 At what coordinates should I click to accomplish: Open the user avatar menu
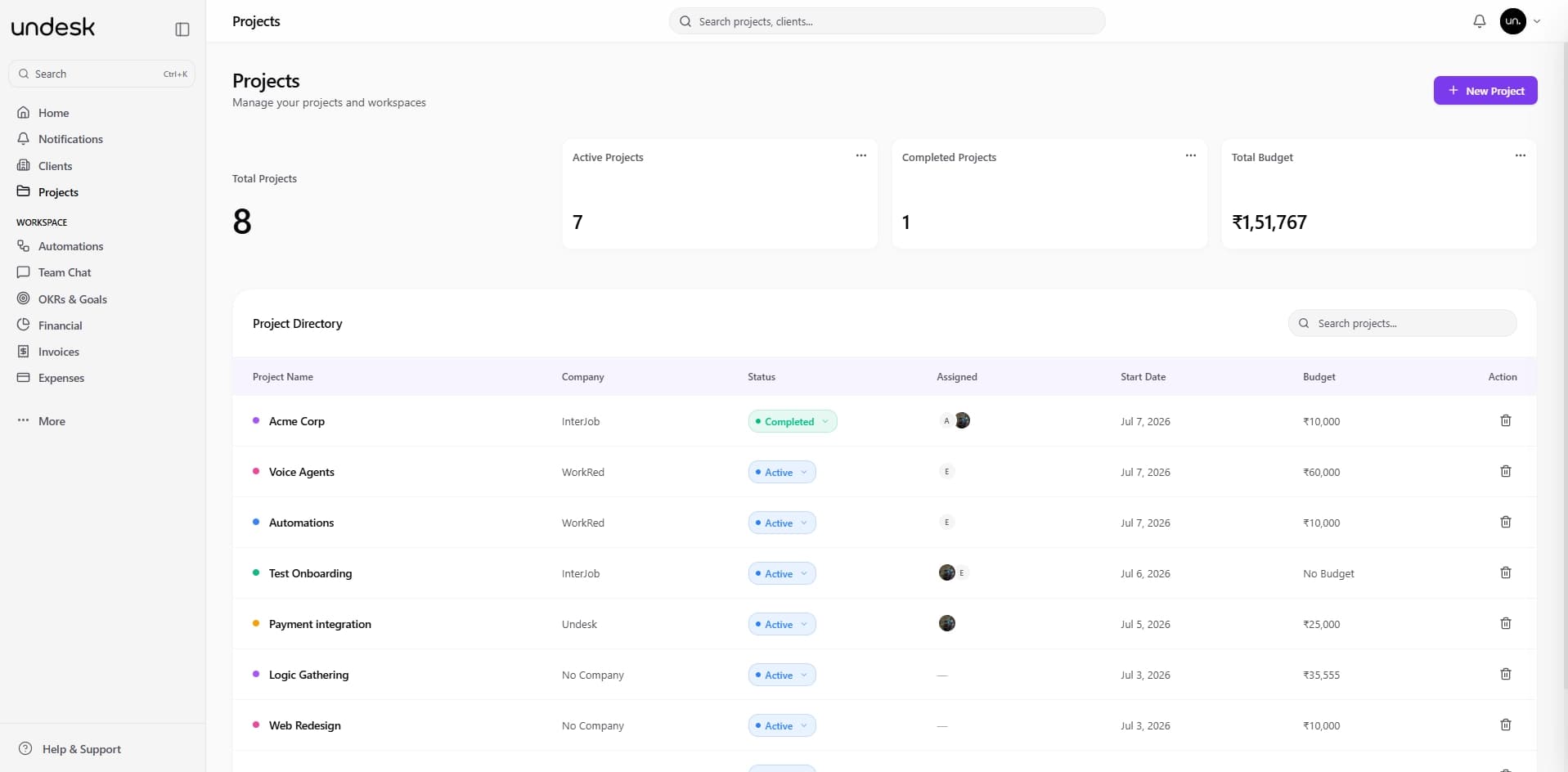pyautogui.click(x=1512, y=21)
